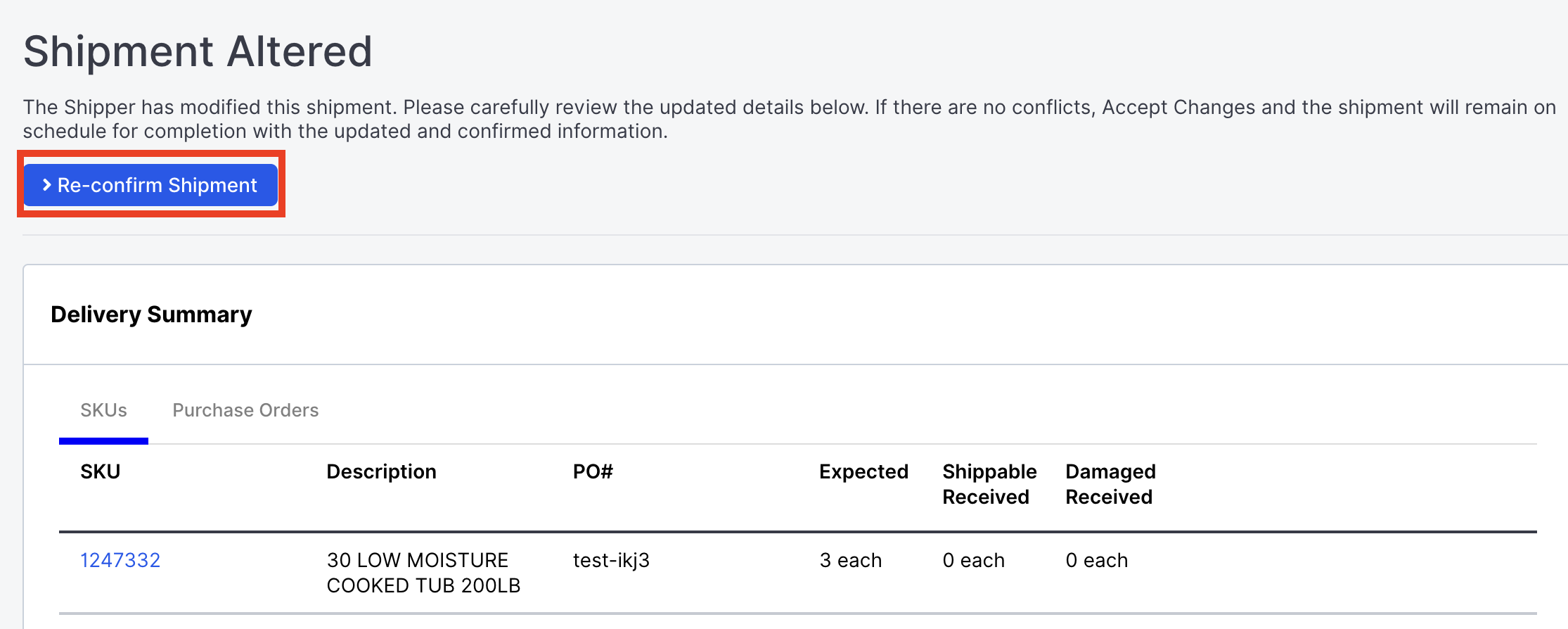Select the Delivery Summary heading
The height and width of the screenshot is (629, 1568).
(150, 314)
